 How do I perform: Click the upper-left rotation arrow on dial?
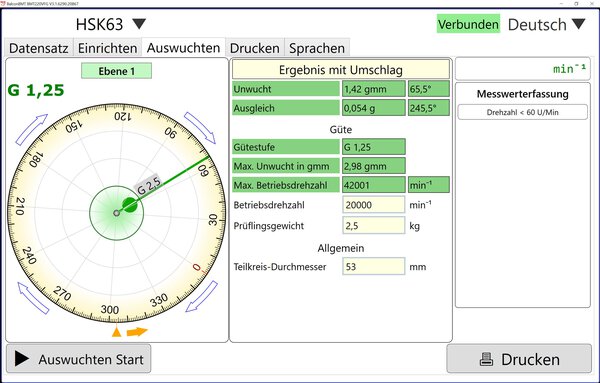pyautogui.click(x=31, y=129)
